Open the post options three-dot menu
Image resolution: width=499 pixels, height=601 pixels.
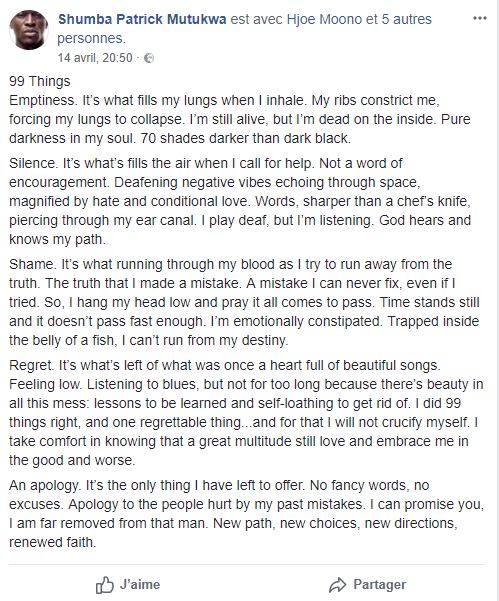click(479, 18)
